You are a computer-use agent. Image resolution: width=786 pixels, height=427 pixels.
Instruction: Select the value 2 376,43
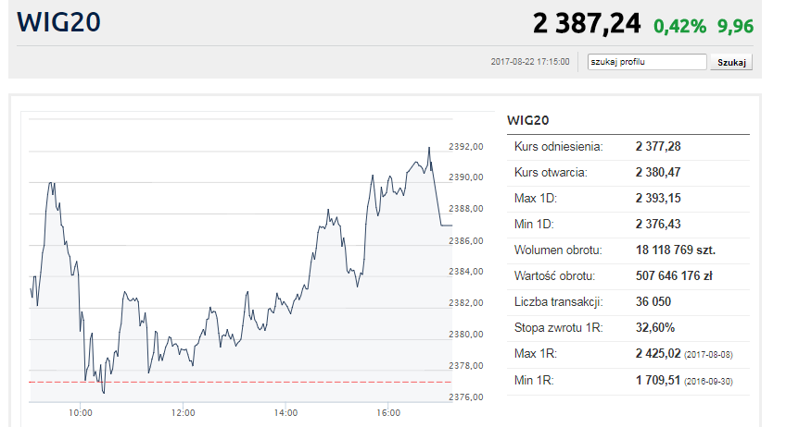pyautogui.click(x=658, y=224)
